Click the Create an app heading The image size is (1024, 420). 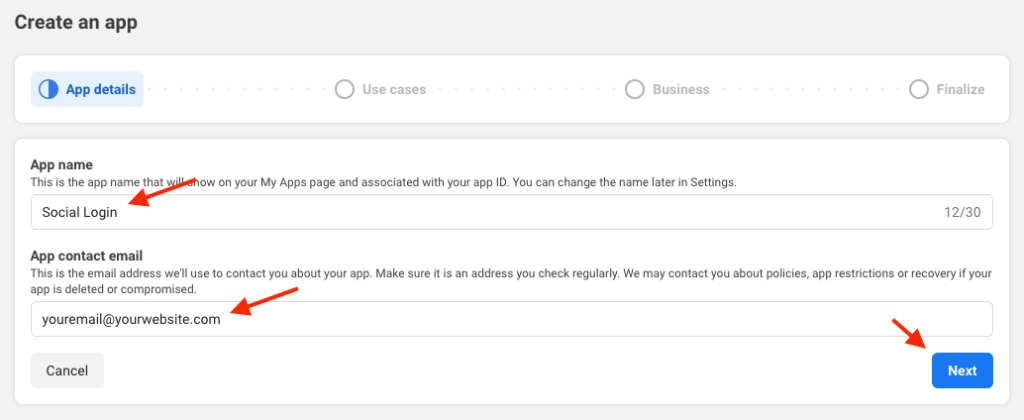click(x=76, y=22)
